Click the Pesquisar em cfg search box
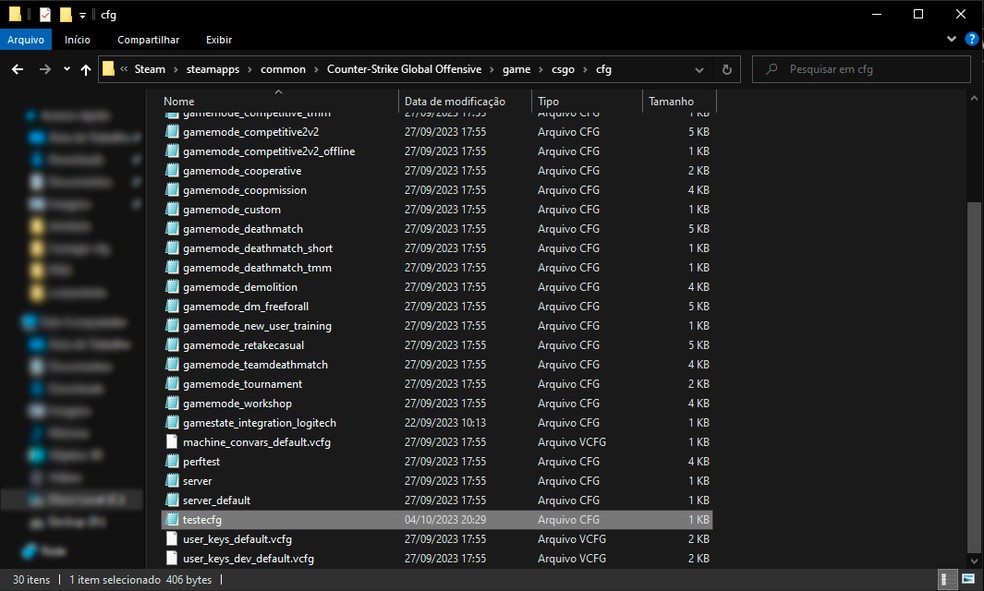984x591 pixels. point(870,70)
